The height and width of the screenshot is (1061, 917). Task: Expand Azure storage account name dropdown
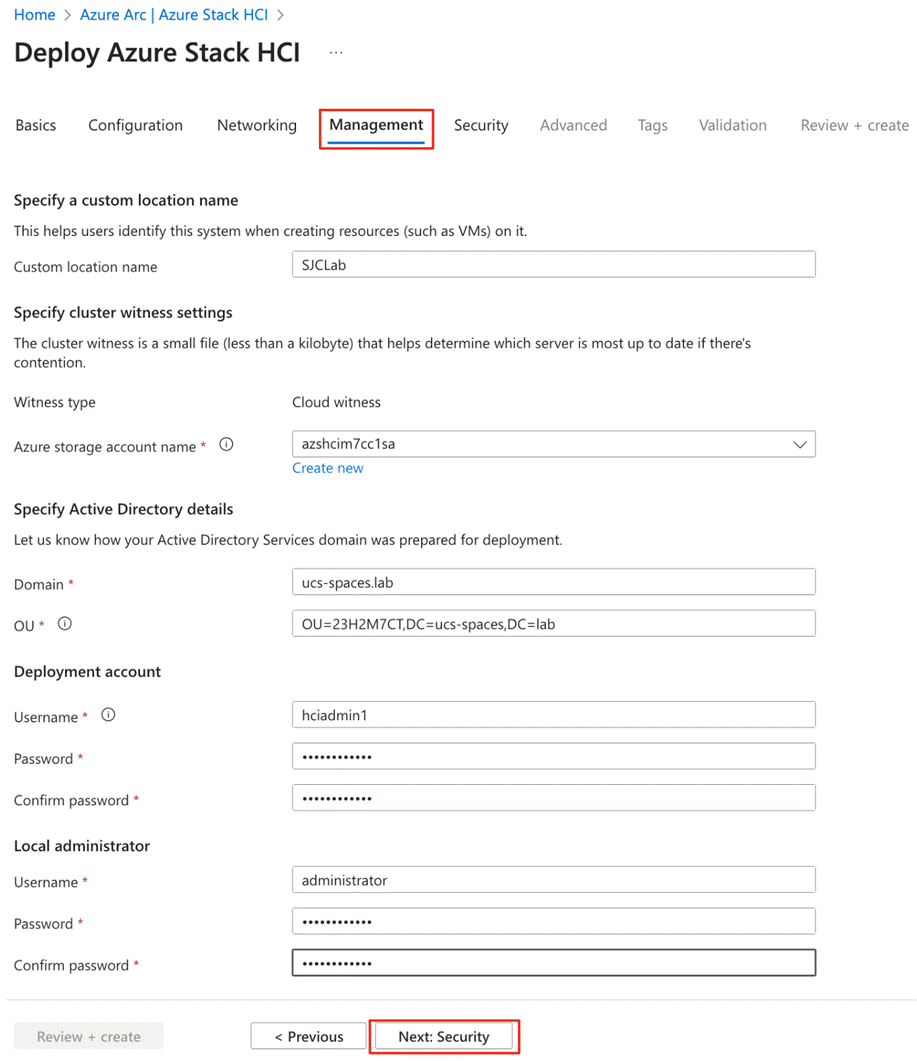[x=799, y=445]
